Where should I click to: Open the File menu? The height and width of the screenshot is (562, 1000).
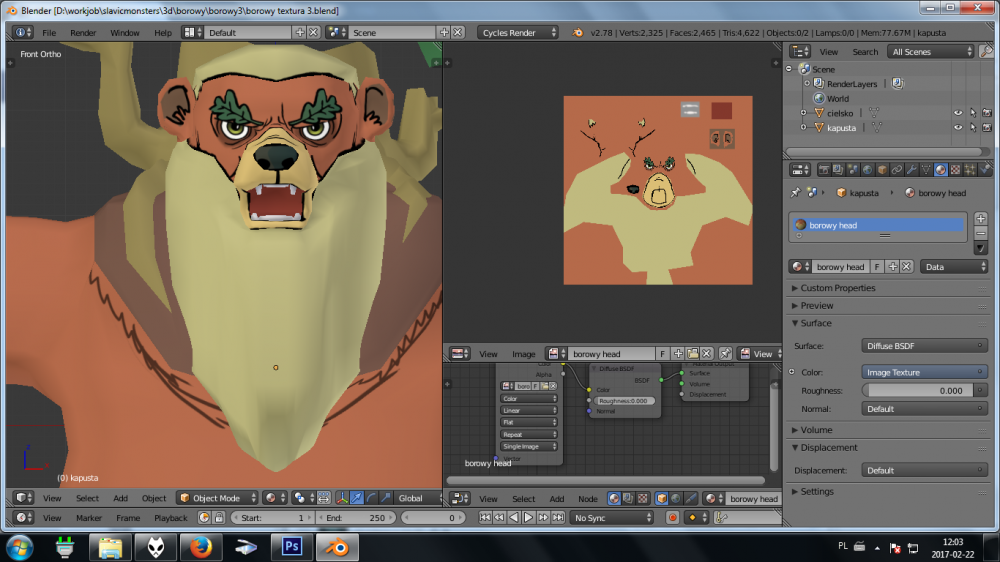point(49,33)
